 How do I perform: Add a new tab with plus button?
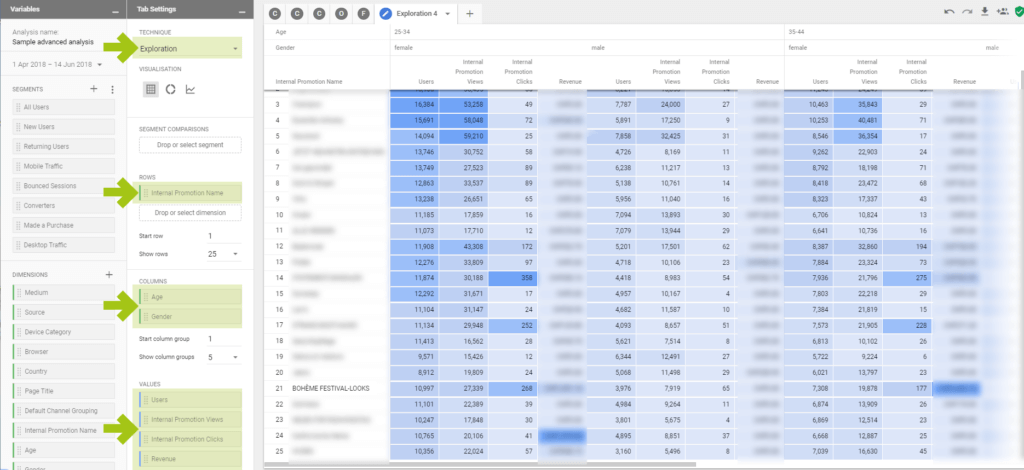[470, 13]
